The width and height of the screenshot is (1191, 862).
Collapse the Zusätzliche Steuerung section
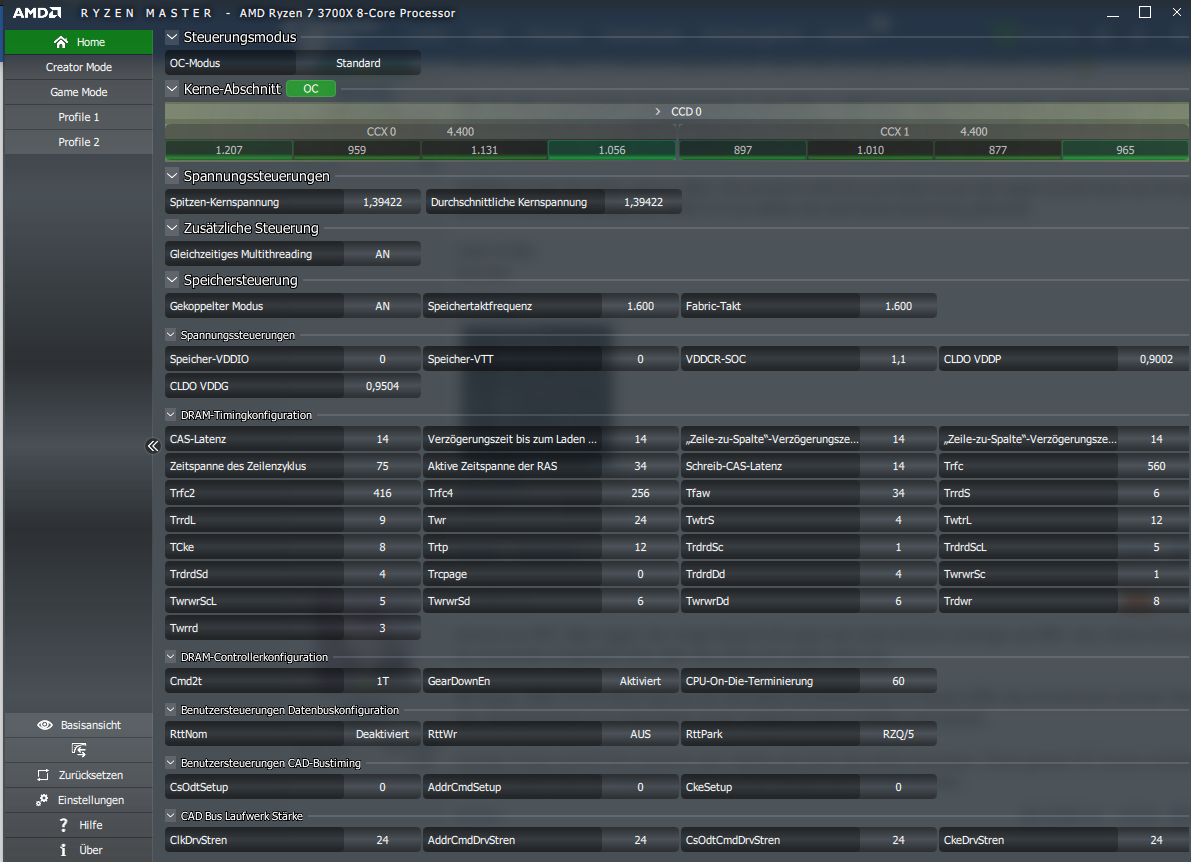tap(172, 228)
